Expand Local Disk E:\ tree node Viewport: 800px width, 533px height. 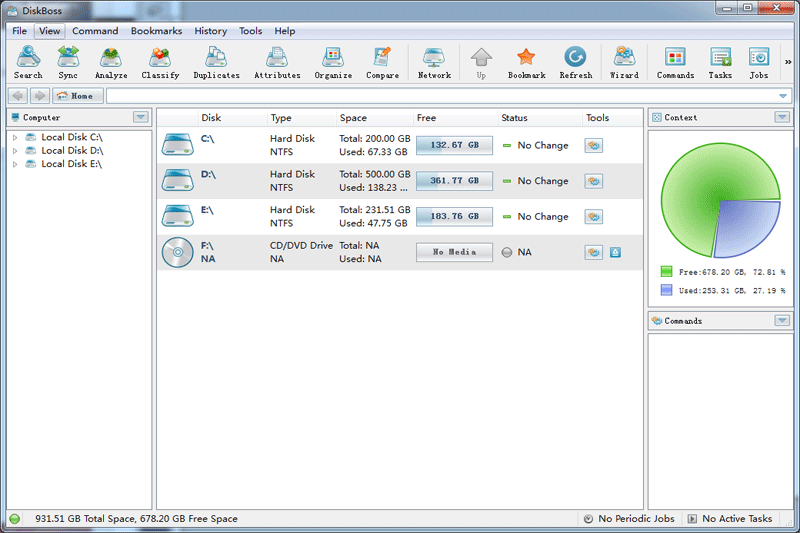pos(15,164)
